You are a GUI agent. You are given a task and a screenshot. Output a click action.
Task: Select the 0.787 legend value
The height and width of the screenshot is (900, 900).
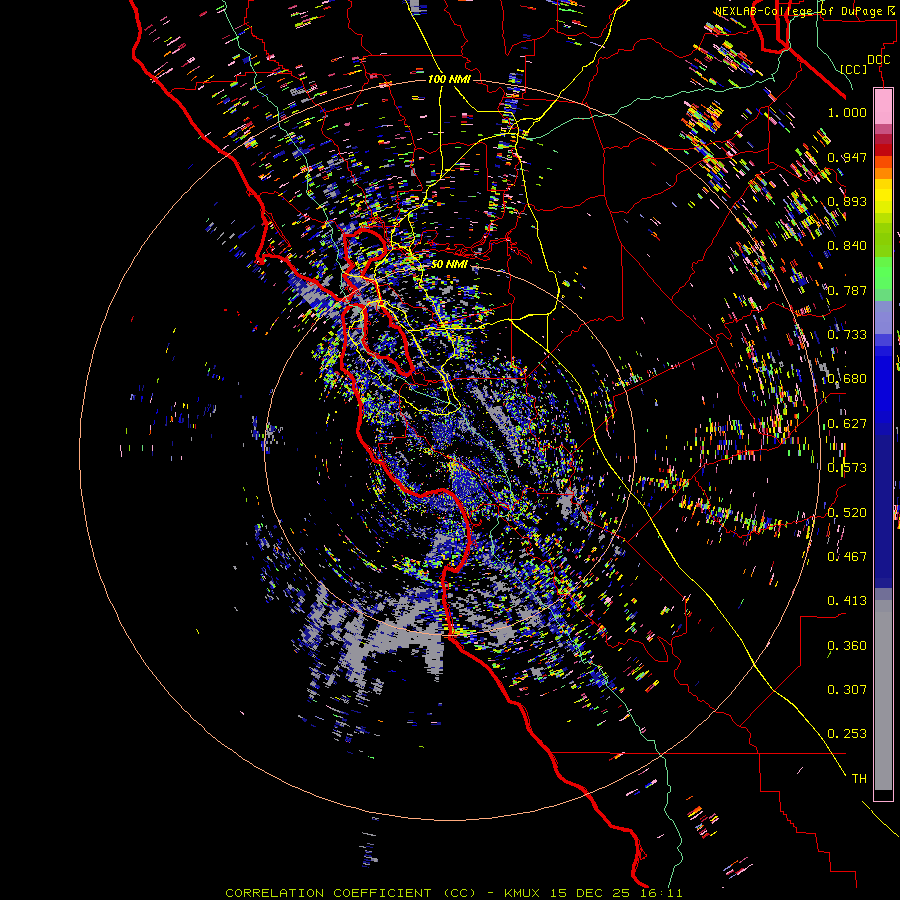click(x=847, y=290)
